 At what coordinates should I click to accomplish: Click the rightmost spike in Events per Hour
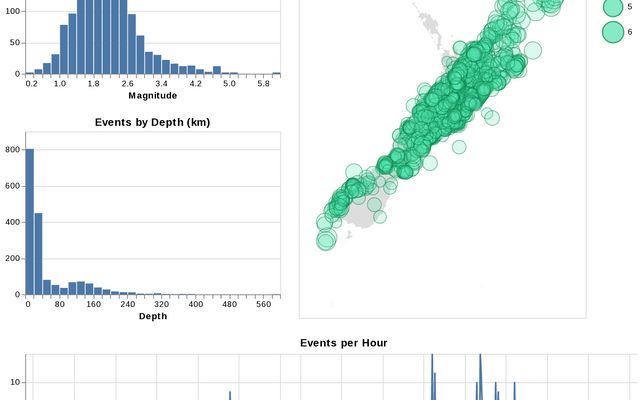click(515, 391)
